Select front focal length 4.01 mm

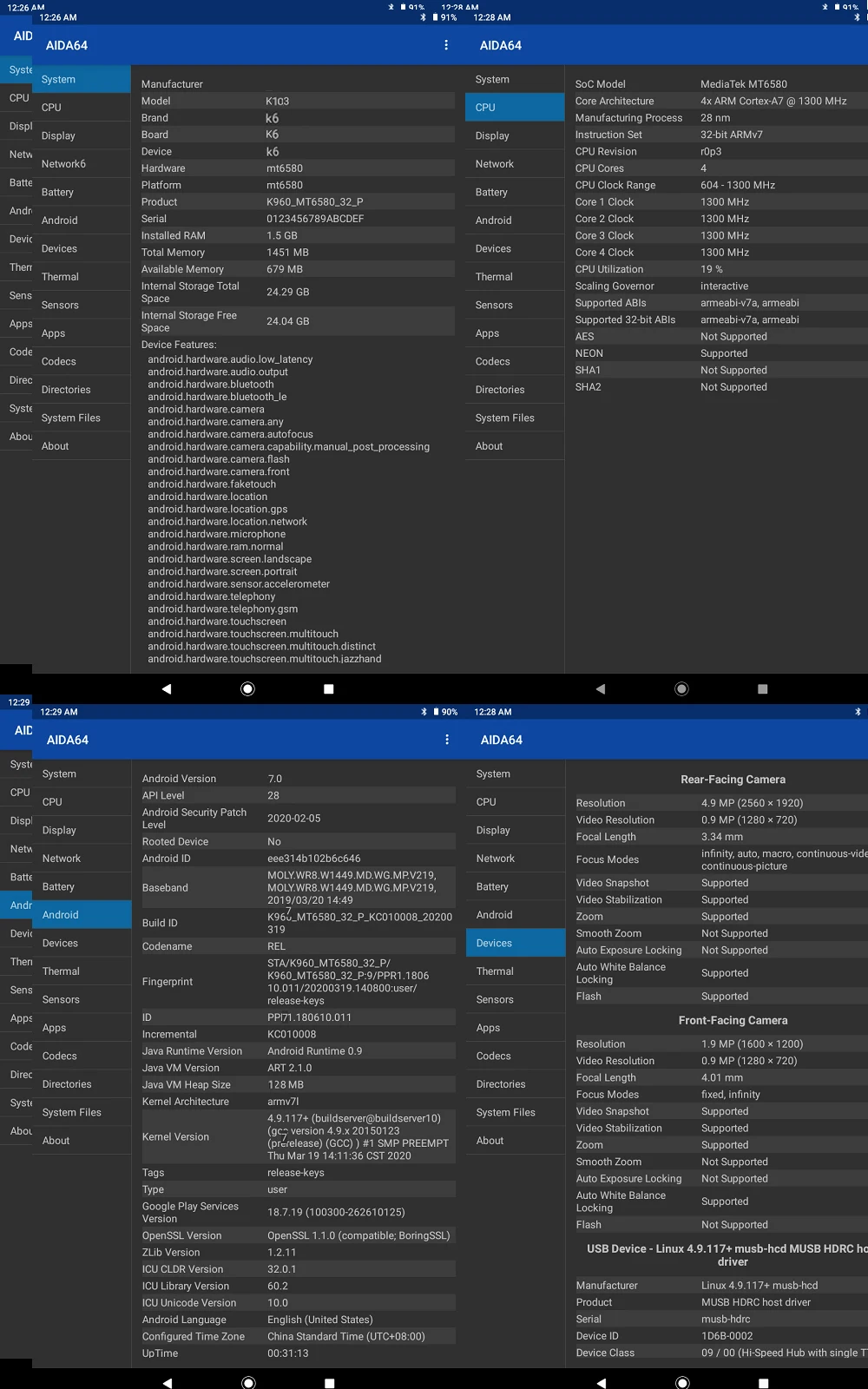pos(722,1077)
